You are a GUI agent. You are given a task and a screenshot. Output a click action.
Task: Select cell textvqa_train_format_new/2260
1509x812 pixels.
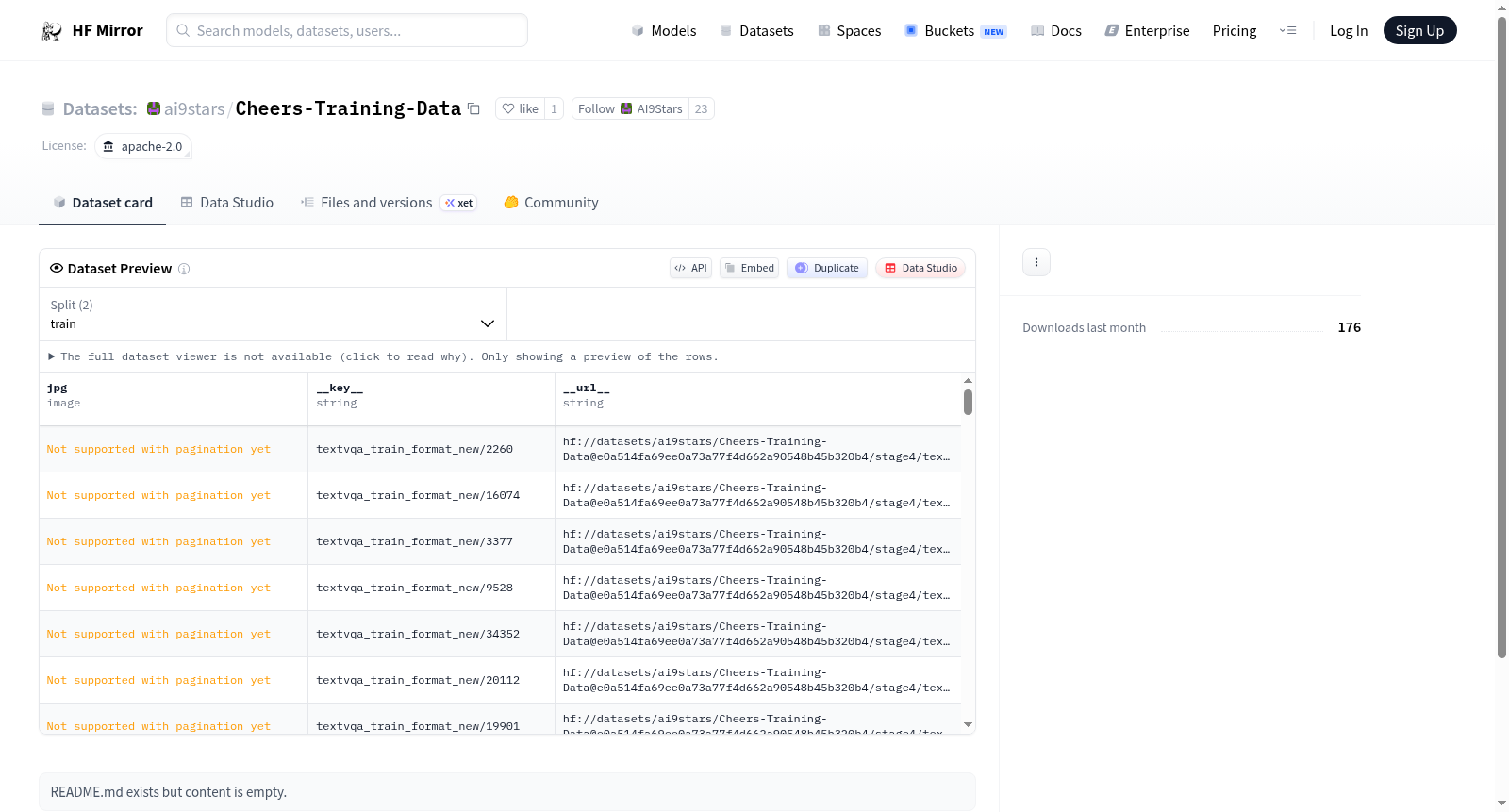coord(431,450)
